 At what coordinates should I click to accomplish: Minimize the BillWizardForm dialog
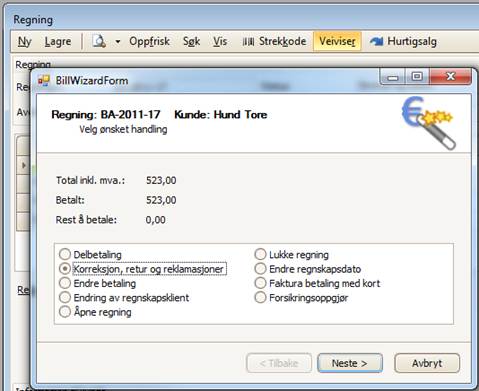click(393, 77)
